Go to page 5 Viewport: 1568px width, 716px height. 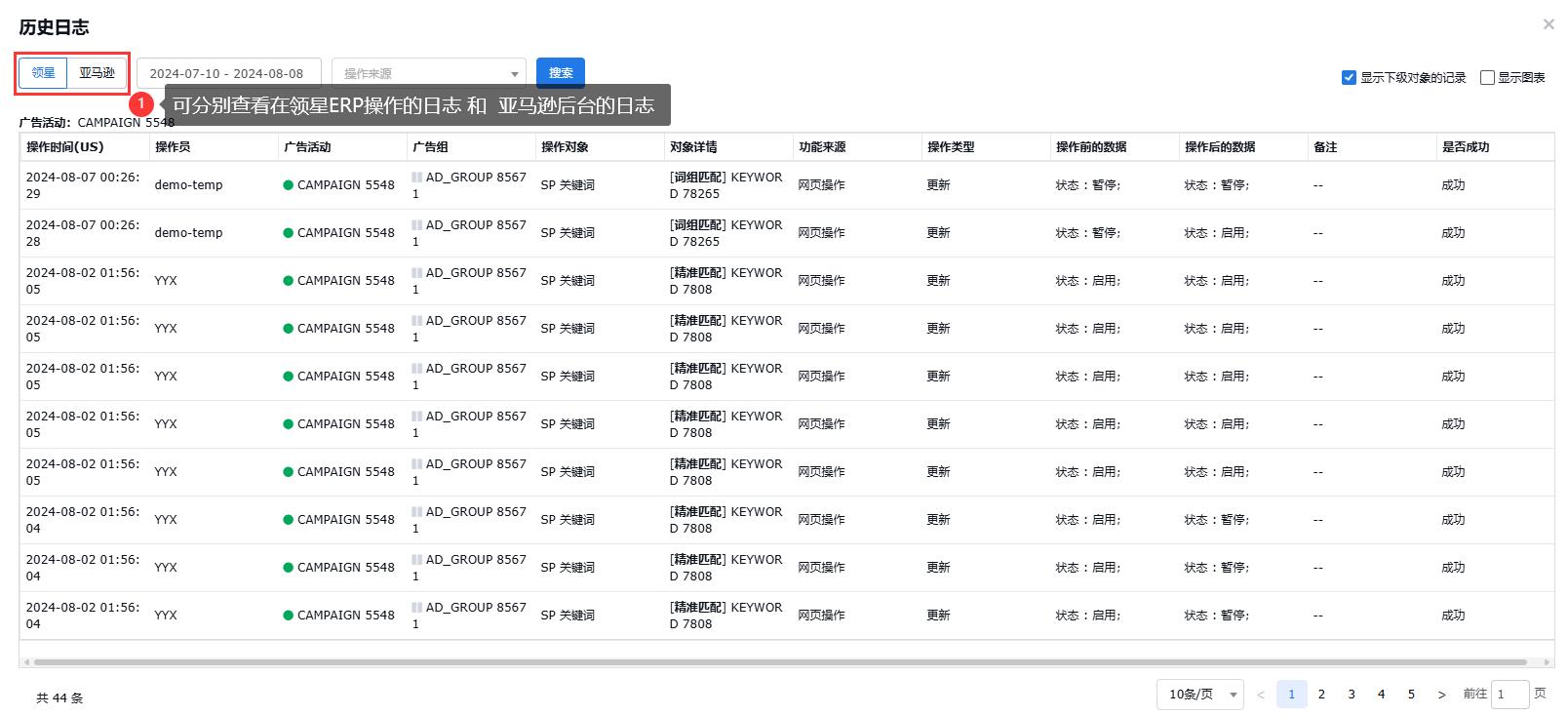[x=1411, y=695]
